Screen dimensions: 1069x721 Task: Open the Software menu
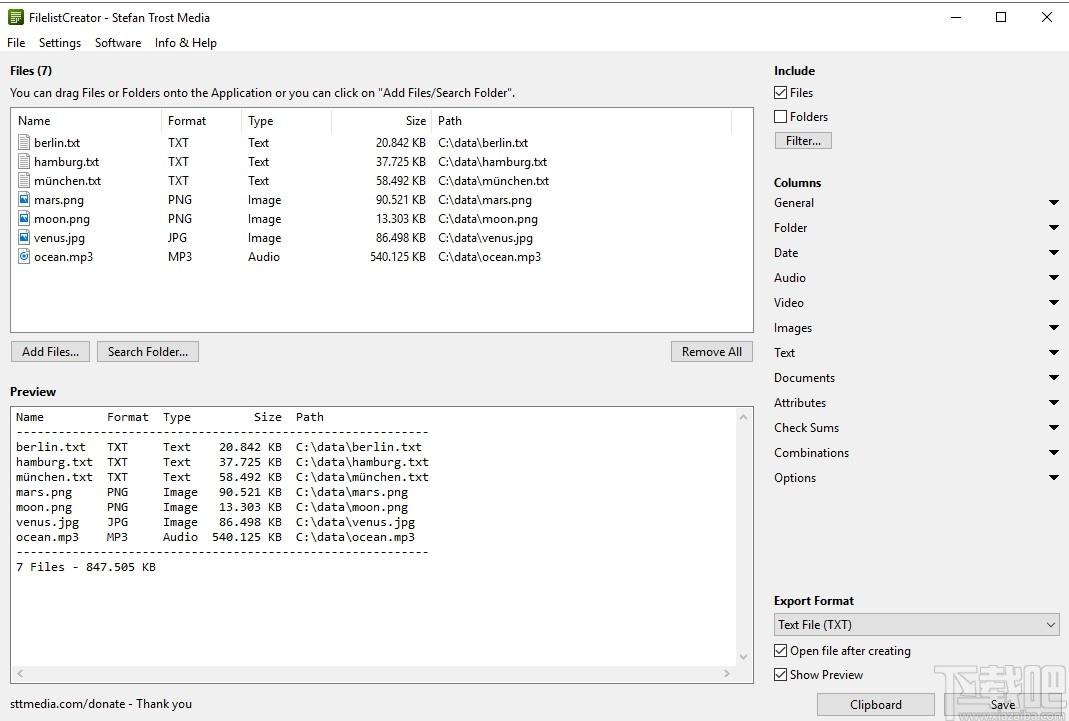pyautogui.click(x=118, y=43)
